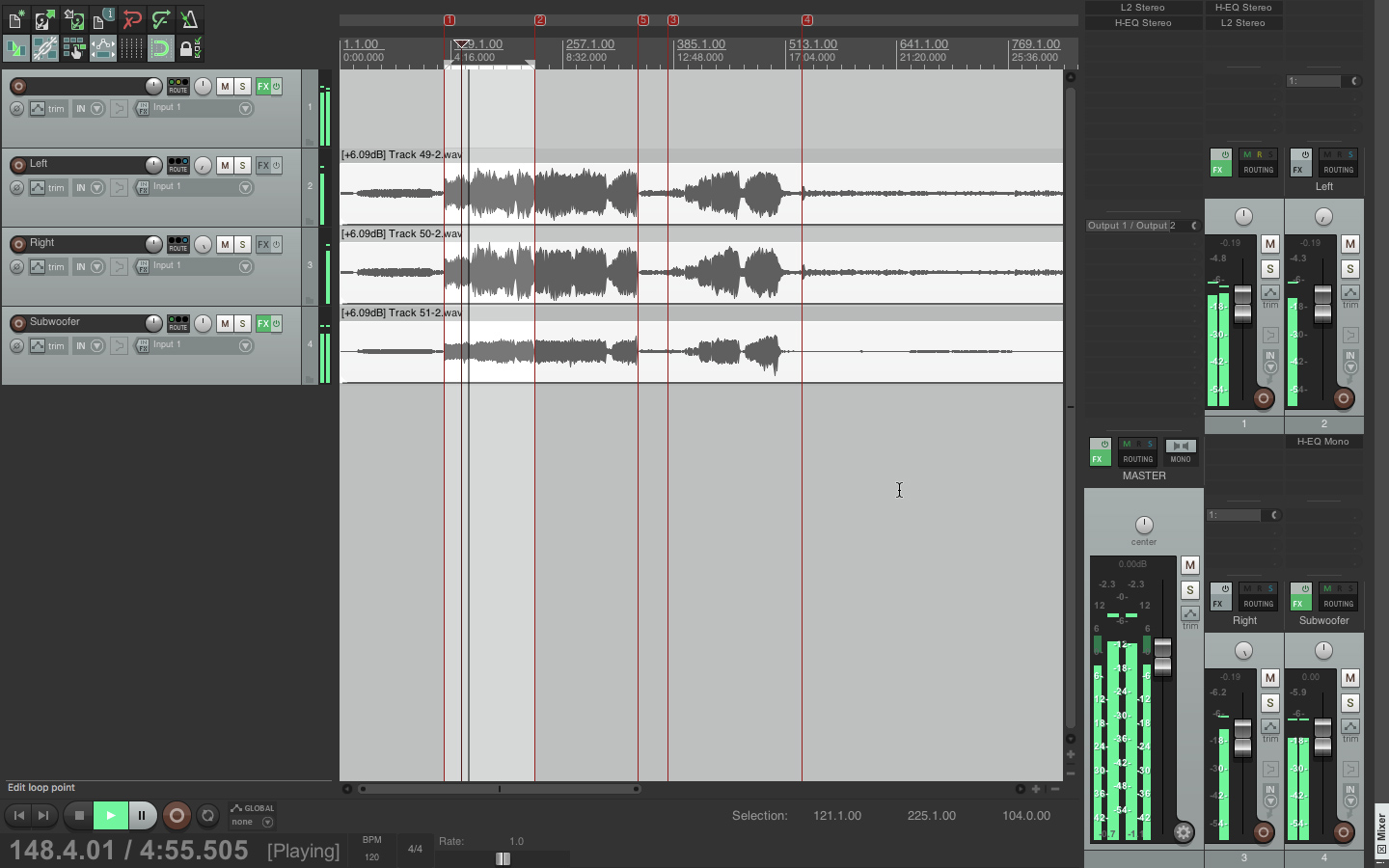
Task: Select timeline marker 4
Action: (806, 19)
